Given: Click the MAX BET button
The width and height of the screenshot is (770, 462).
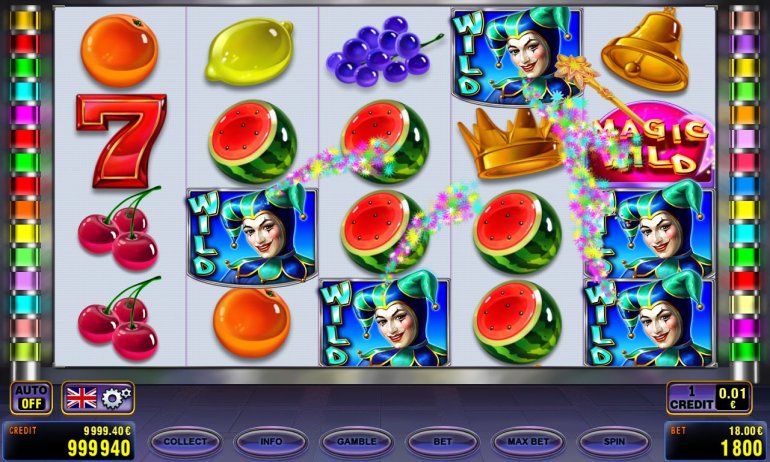Looking at the screenshot, I should (528, 442).
